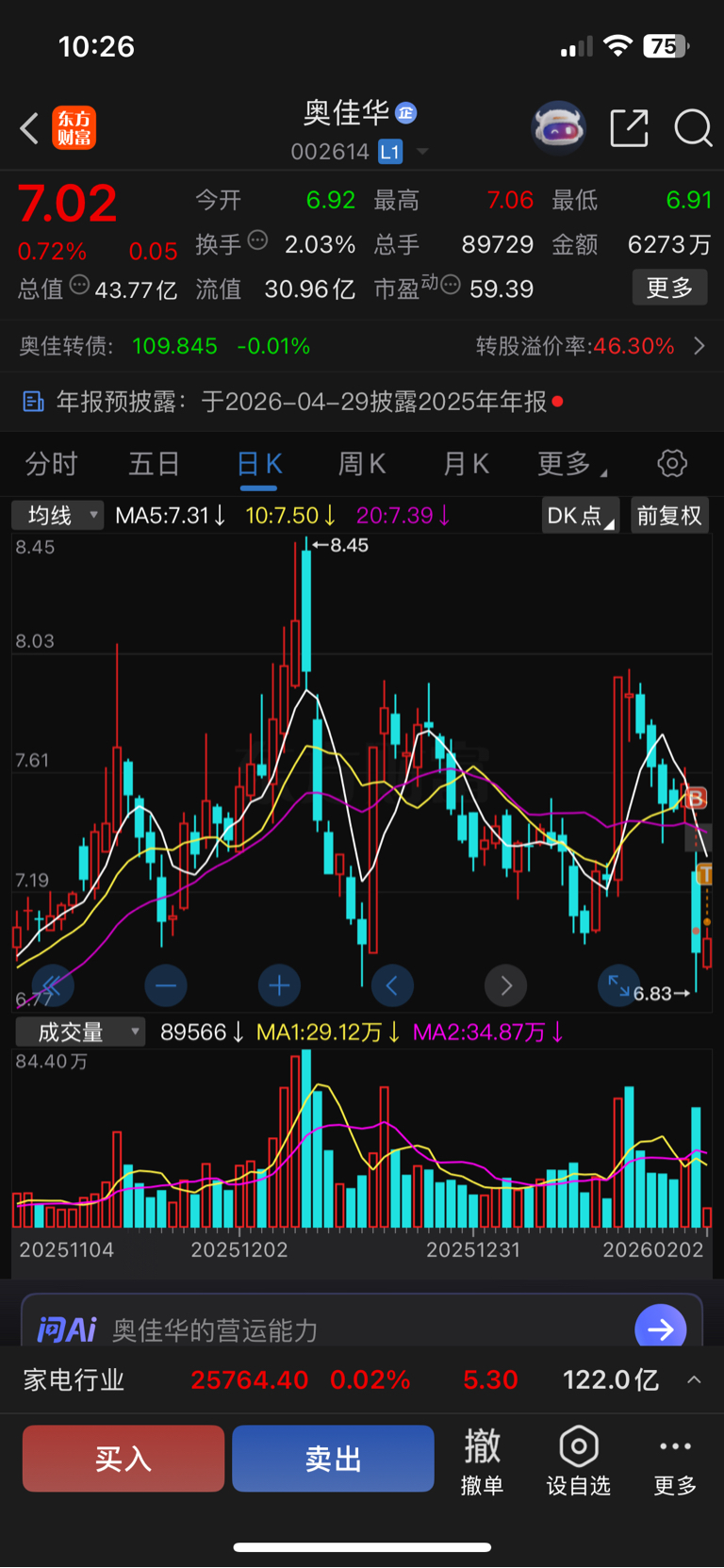
Task: Select the 日K tab
Action: point(258,464)
